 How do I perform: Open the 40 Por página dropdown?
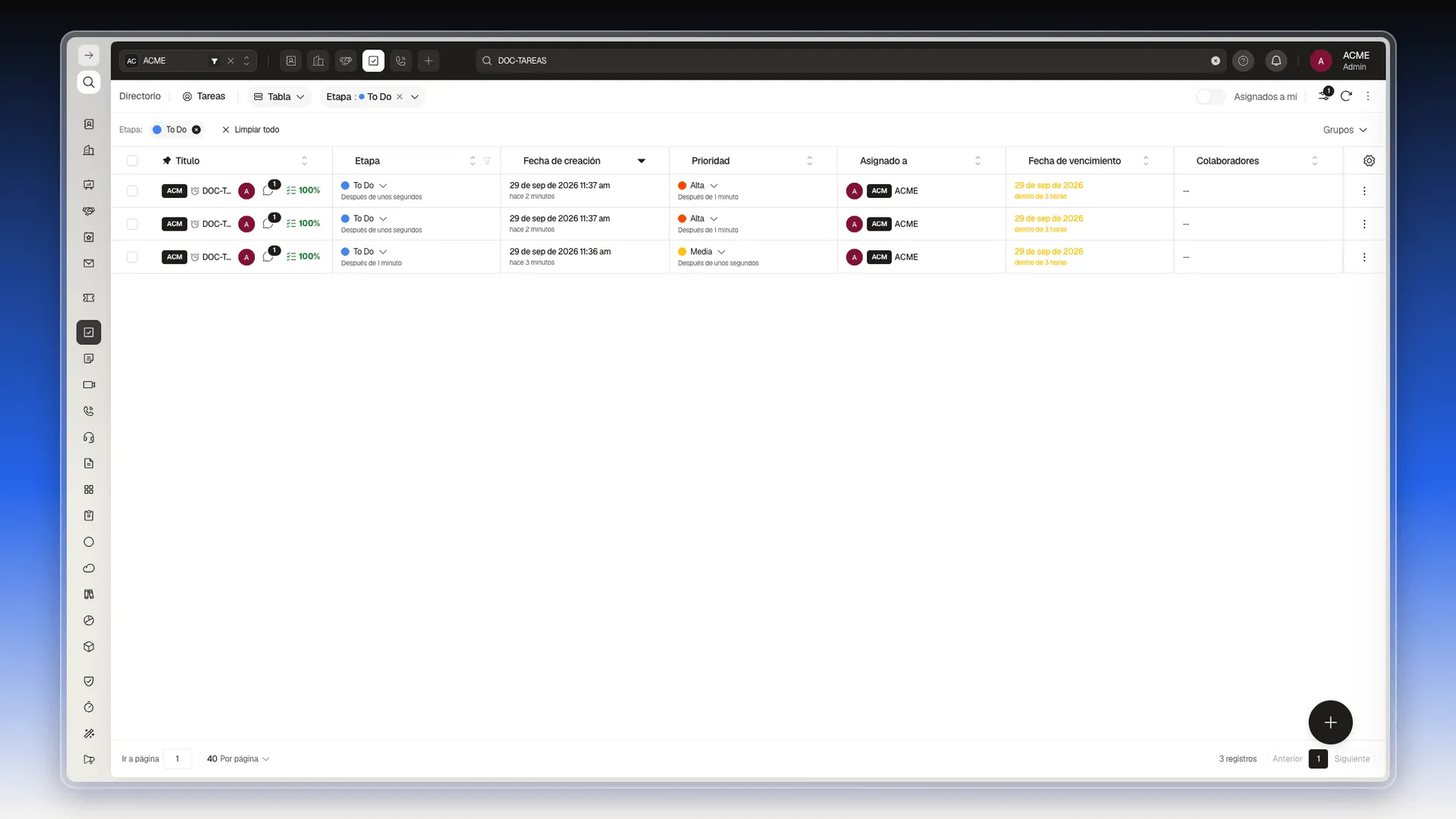coord(238,759)
